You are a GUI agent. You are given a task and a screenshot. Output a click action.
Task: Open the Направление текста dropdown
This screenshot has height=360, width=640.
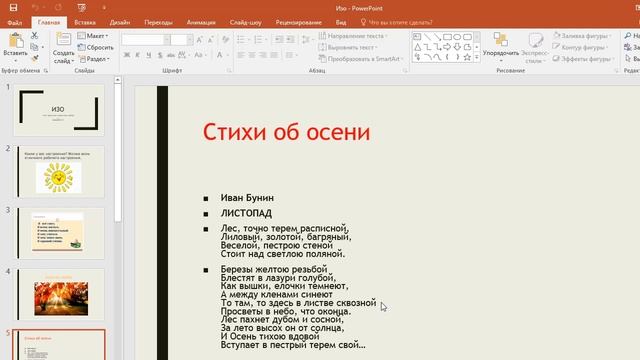point(353,36)
